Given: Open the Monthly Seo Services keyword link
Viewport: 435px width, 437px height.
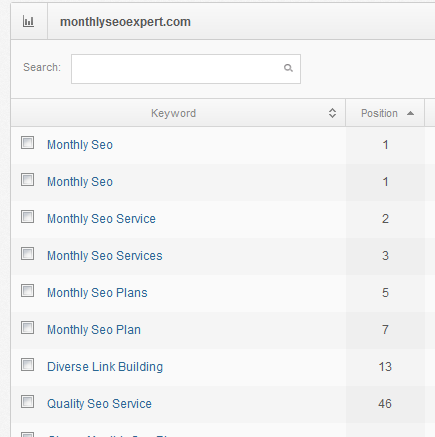Looking at the screenshot, I should point(105,256).
